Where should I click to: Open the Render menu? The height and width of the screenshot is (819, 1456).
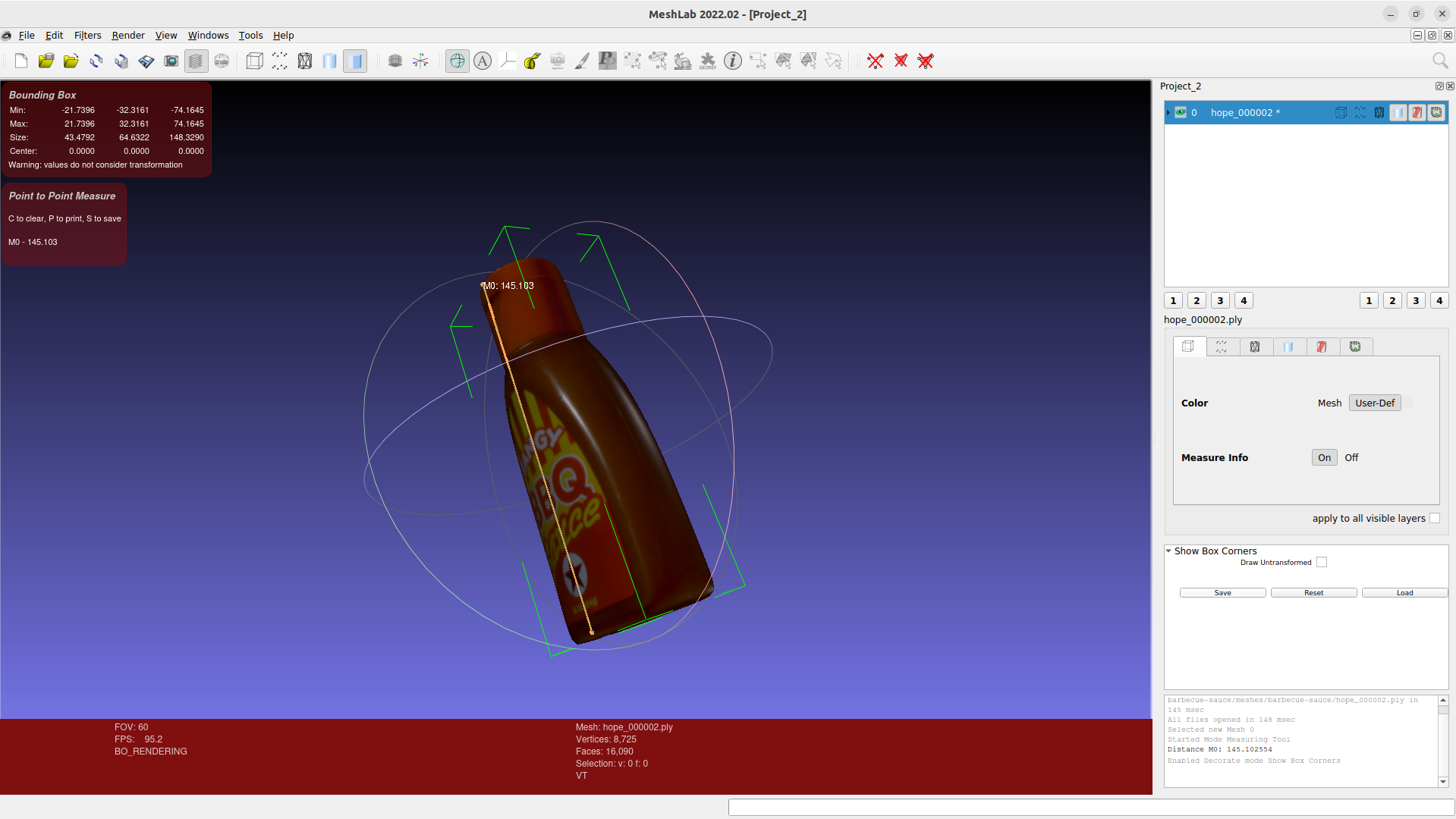(x=127, y=35)
